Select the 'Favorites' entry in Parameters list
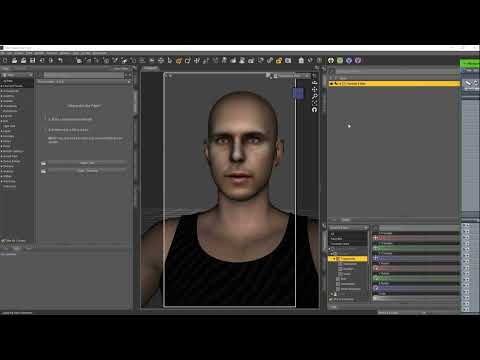The image size is (480, 360). coord(336,239)
